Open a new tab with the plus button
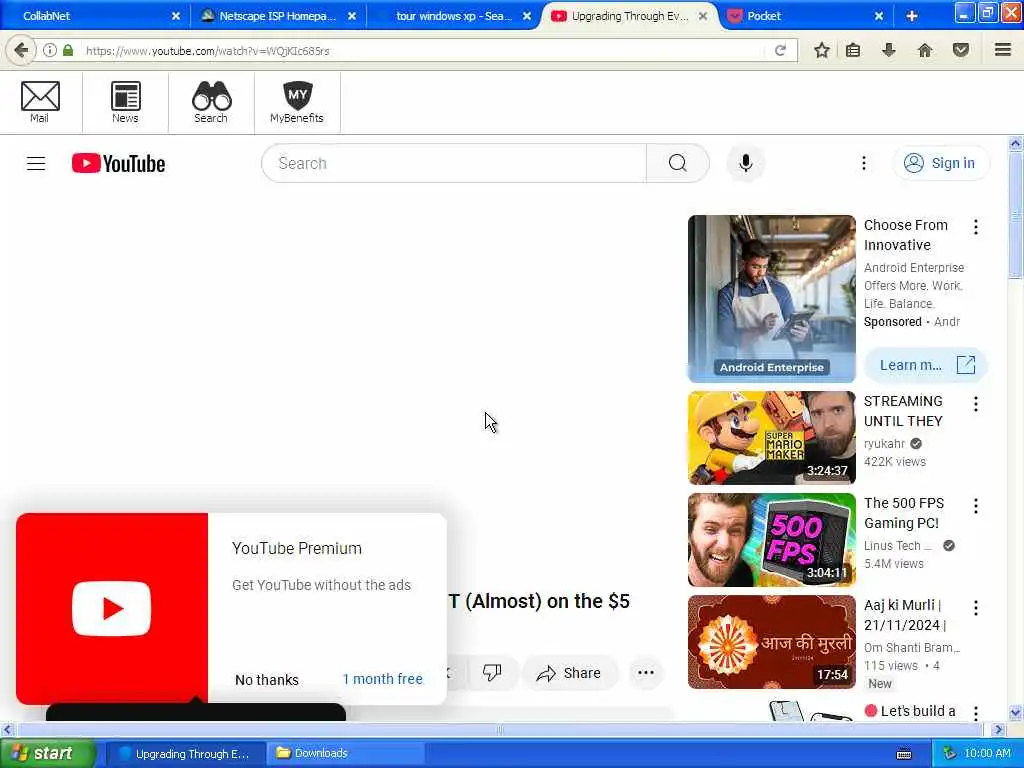1024x768 pixels. [x=912, y=16]
